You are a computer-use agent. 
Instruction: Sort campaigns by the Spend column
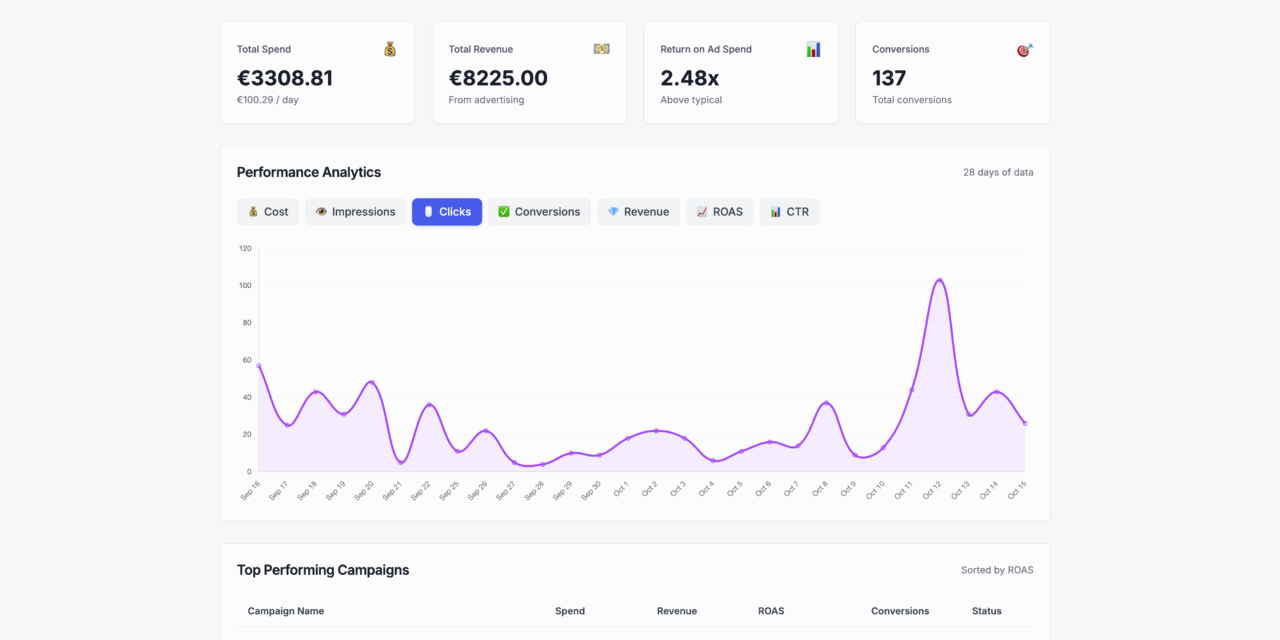tap(569, 611)
